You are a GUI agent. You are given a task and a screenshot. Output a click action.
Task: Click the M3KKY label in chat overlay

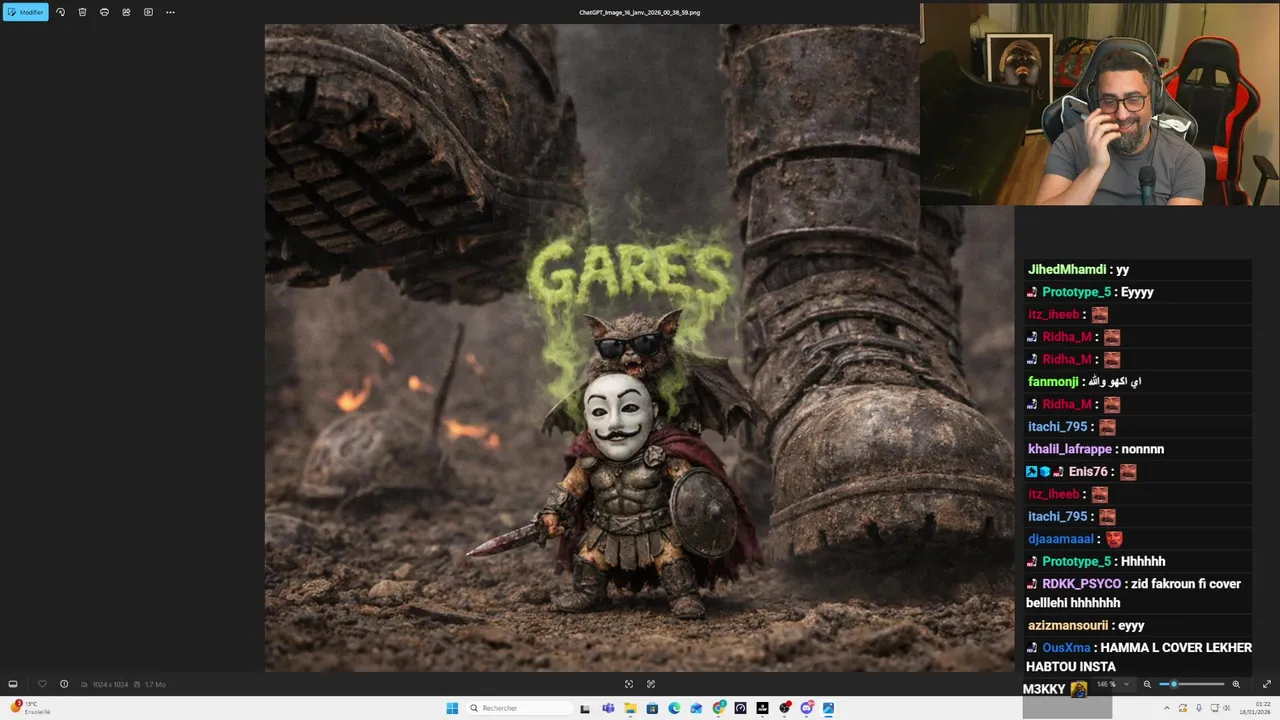tap(1044, 689)
